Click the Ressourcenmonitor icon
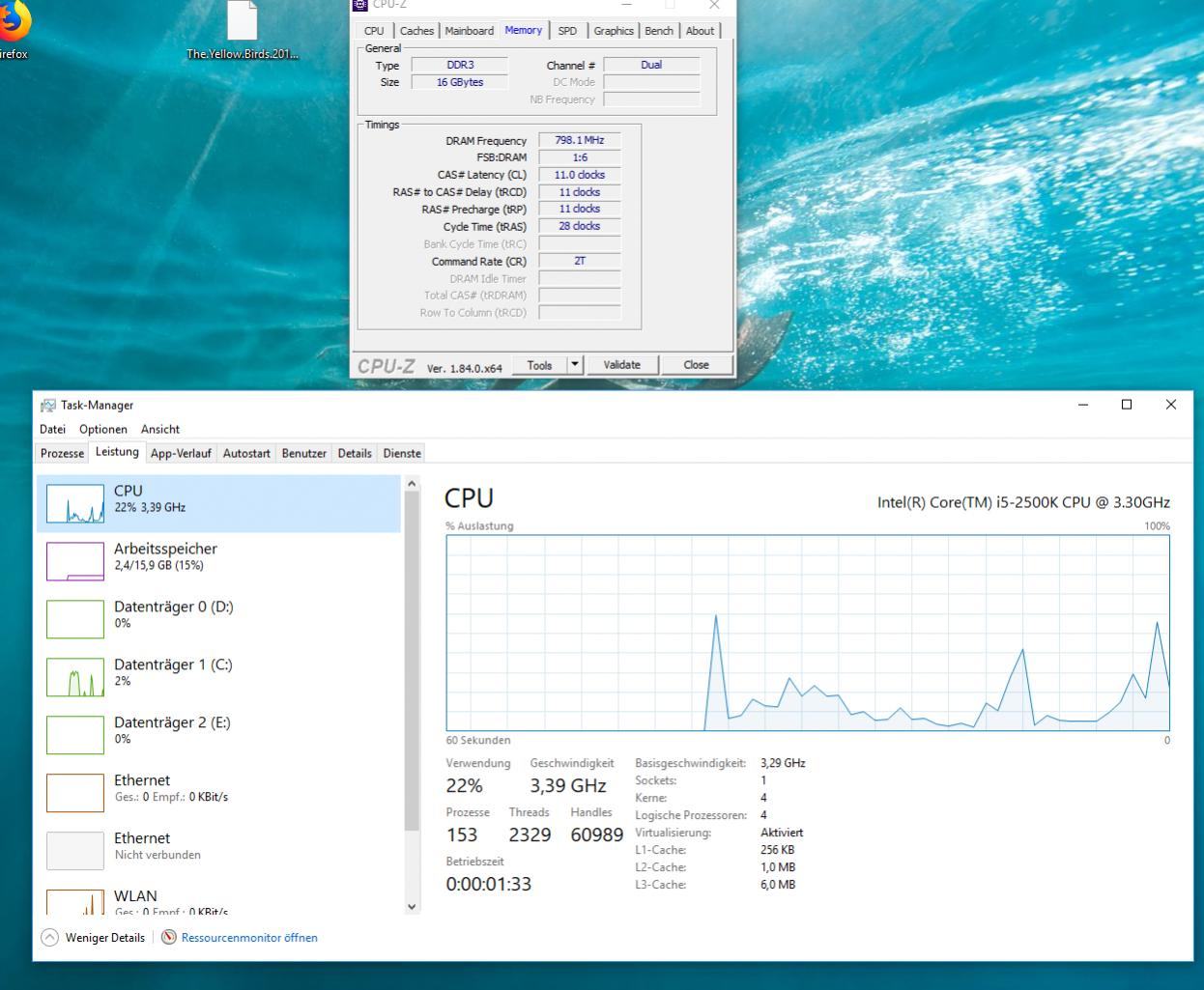 coord(169,938)
